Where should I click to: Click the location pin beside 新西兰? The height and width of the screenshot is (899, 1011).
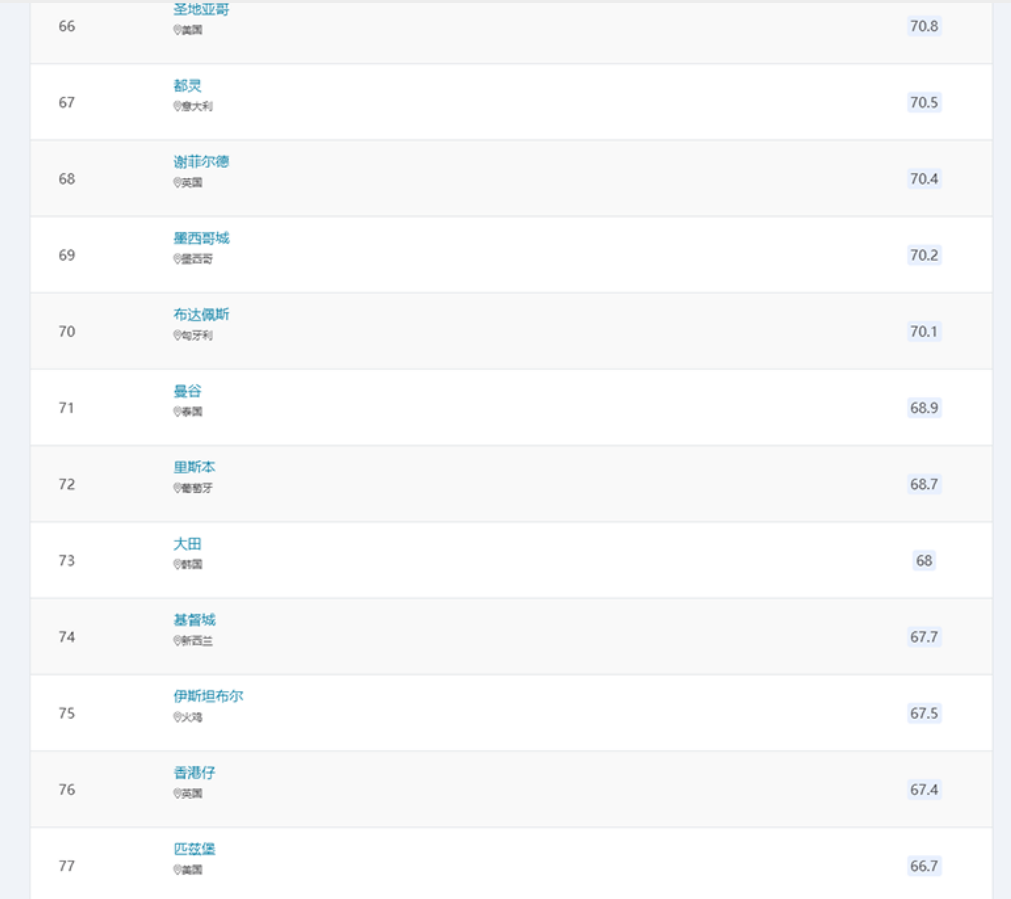(x=177, y=641)
